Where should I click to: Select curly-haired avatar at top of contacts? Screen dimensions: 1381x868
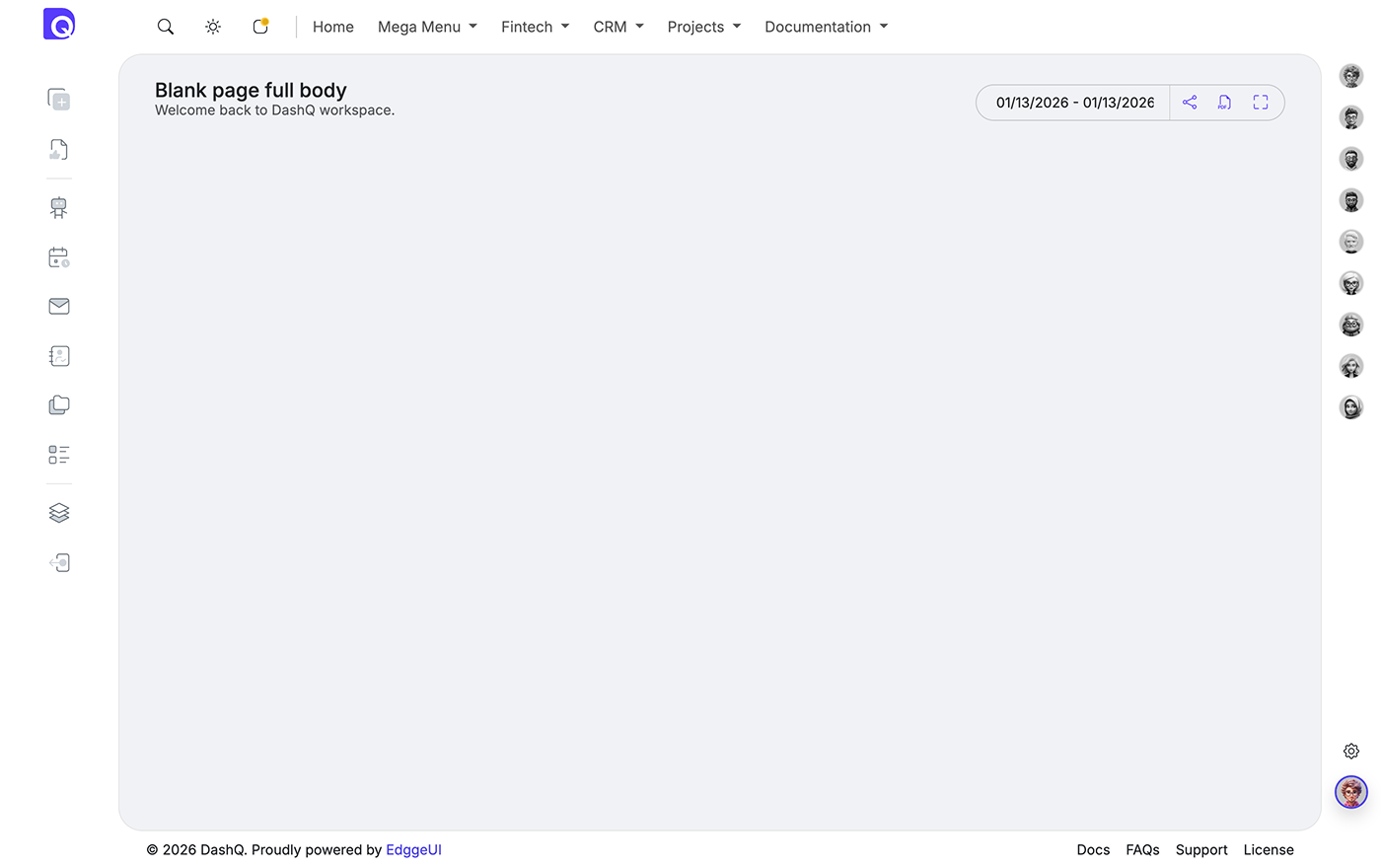tap(1351, 76)
